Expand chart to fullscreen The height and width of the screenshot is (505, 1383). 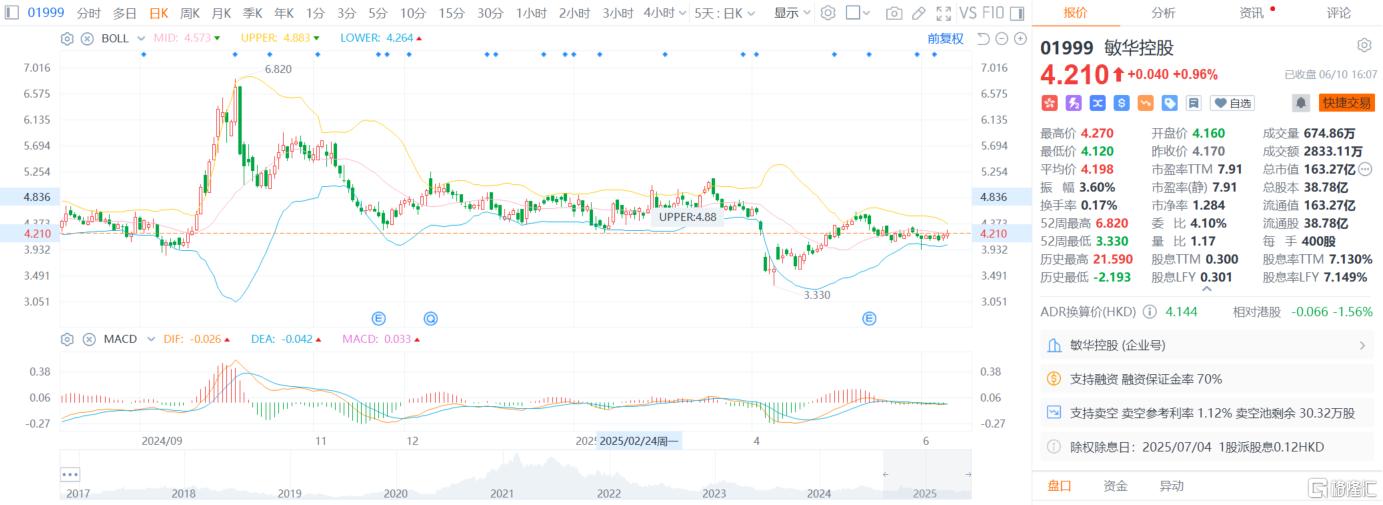coord(943,13)
